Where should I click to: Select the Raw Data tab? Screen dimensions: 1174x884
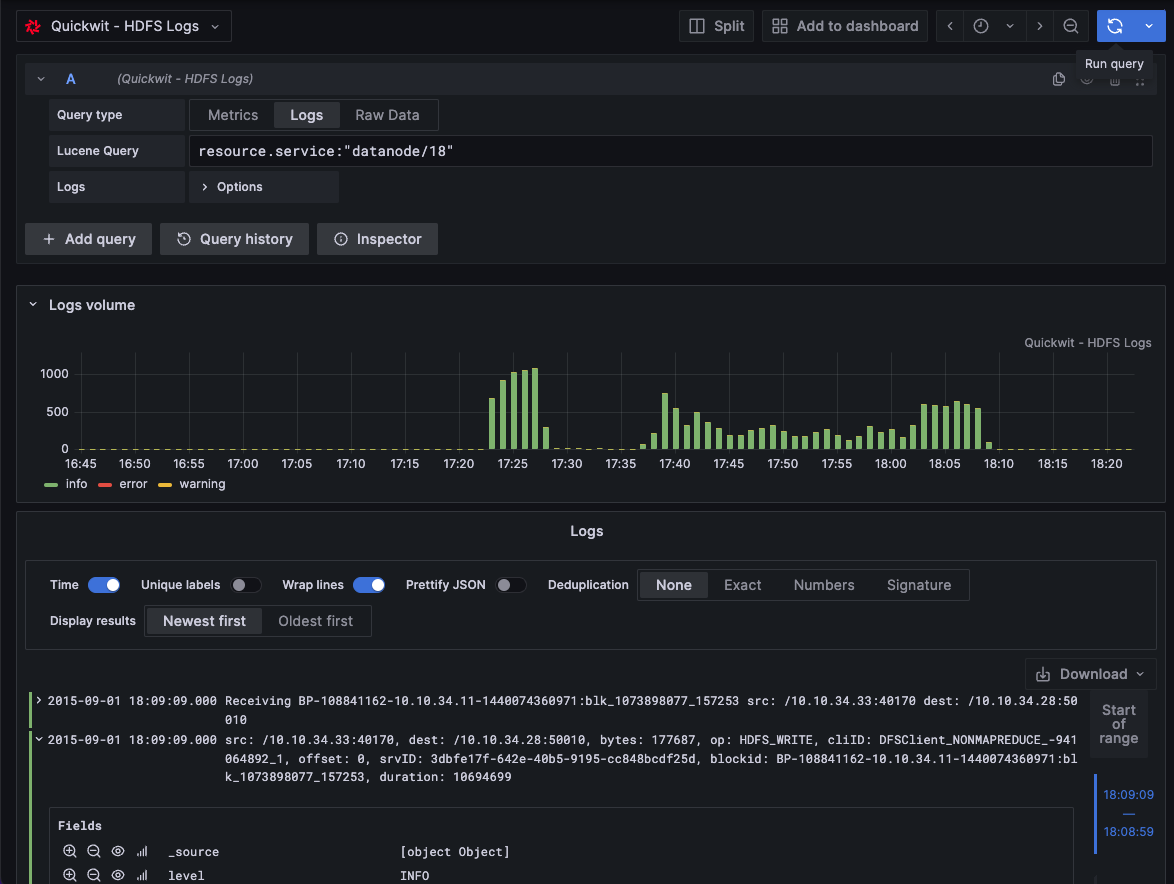(x=388, y=115)
